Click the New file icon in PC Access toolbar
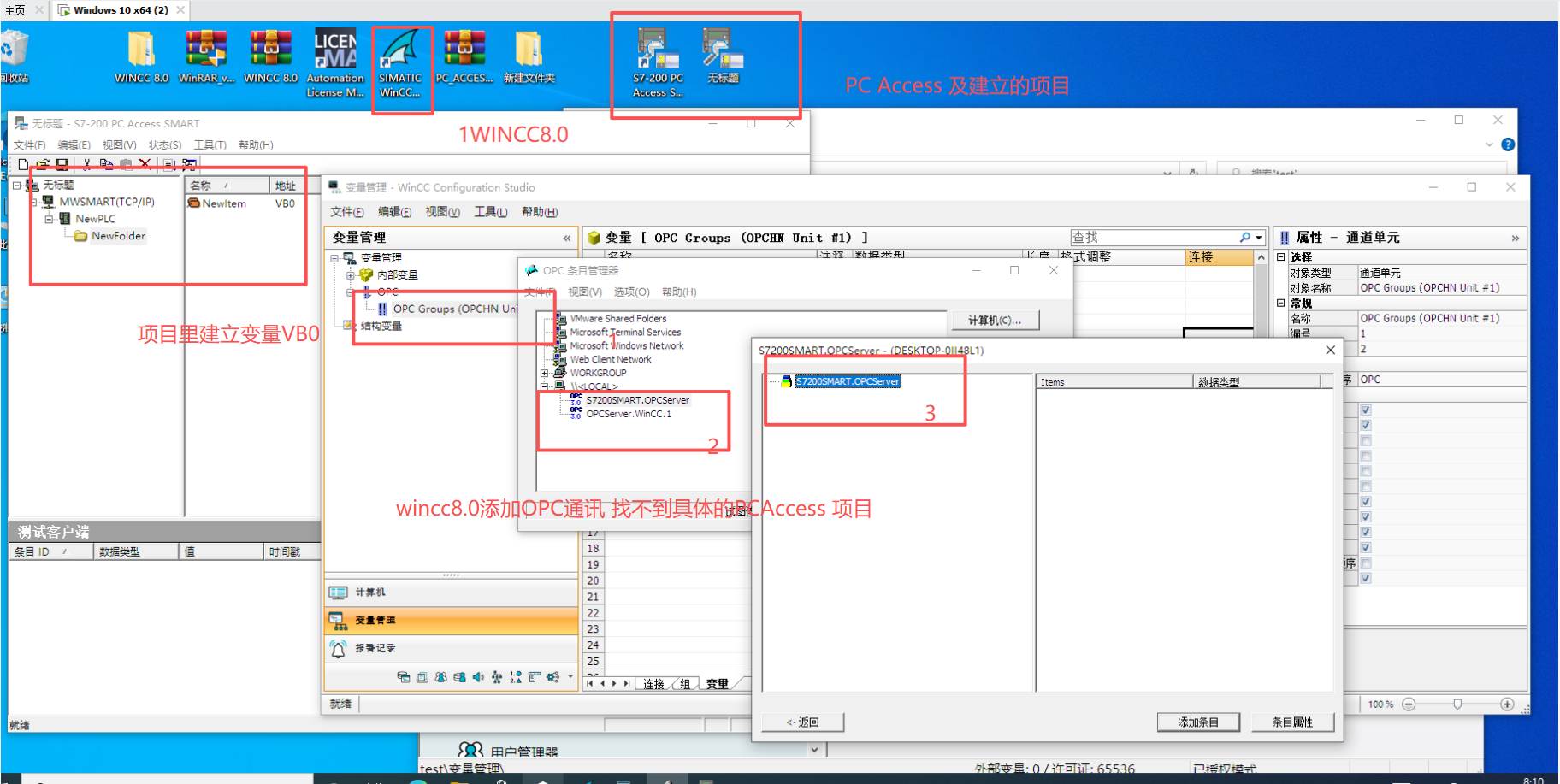The height and width of the screenshot is (784, 1560). pyautogui.click(x=23, y=164)
